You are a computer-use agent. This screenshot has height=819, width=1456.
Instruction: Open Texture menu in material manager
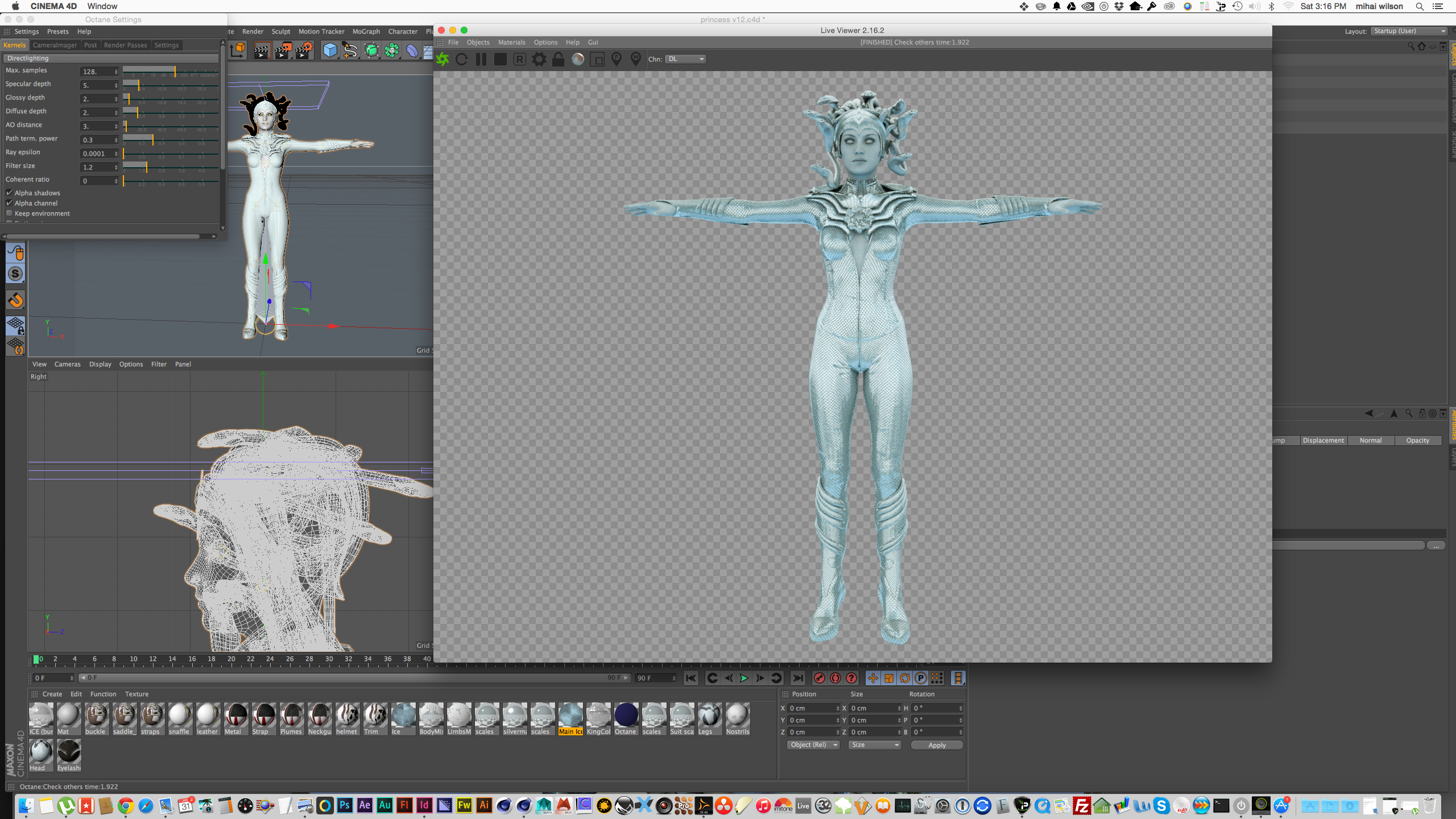(x=136, y=694)
